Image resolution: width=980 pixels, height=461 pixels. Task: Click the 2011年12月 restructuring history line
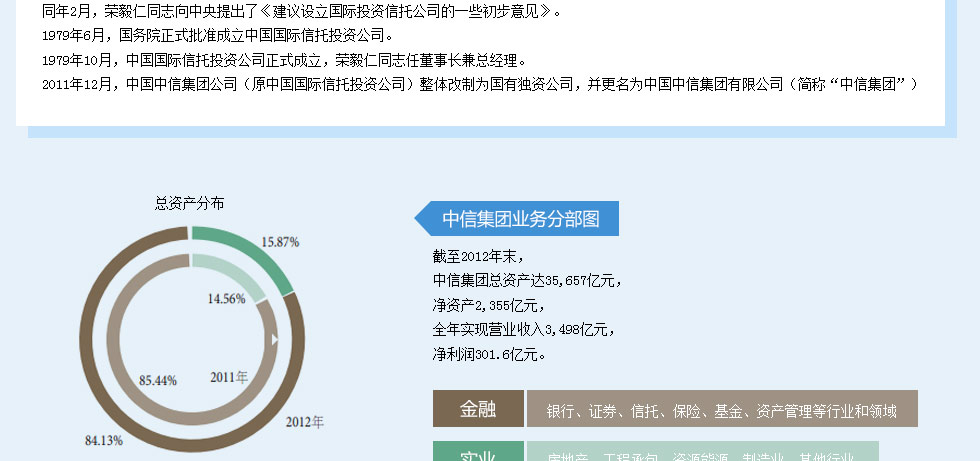point(480,84)
